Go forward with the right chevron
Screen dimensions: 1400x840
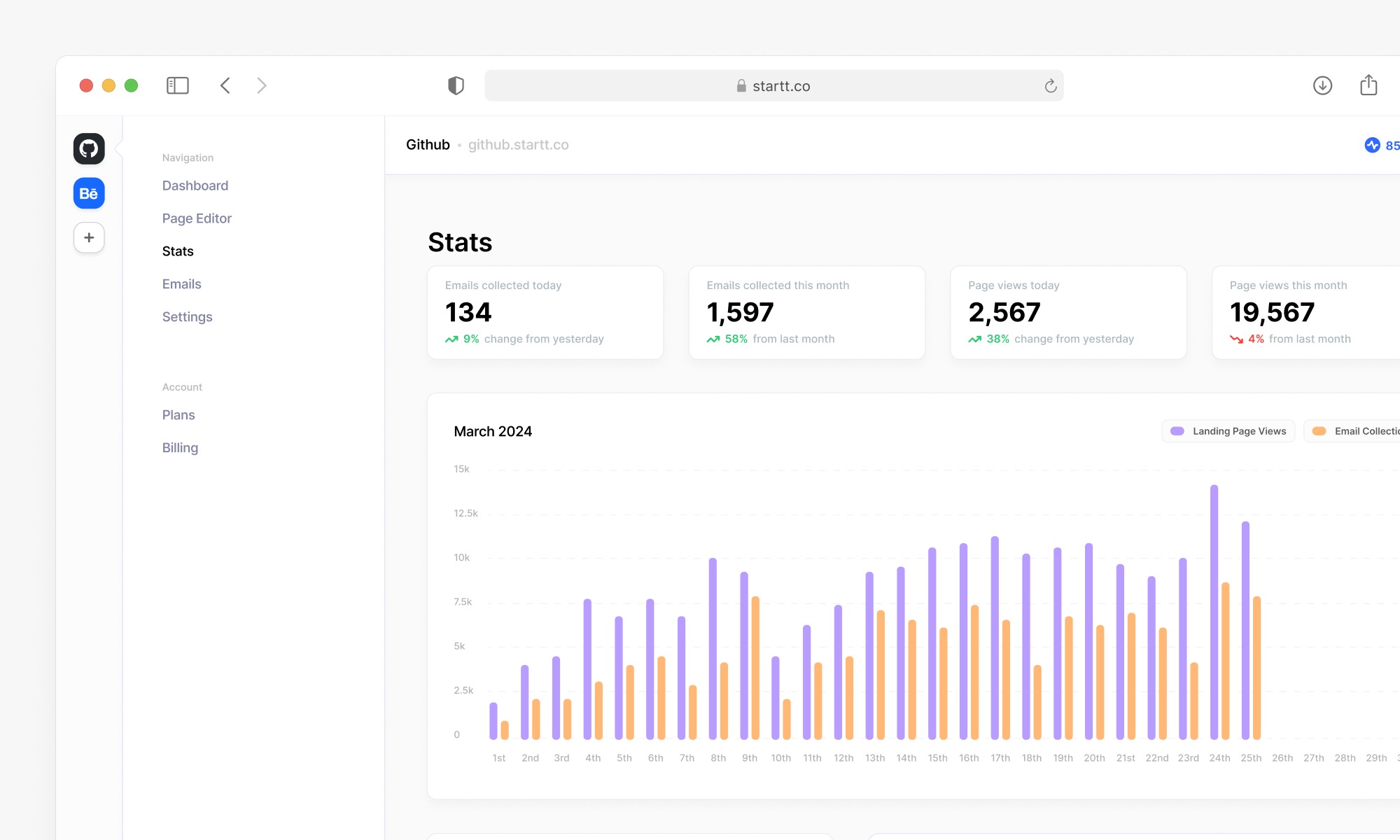coord(262,85)
